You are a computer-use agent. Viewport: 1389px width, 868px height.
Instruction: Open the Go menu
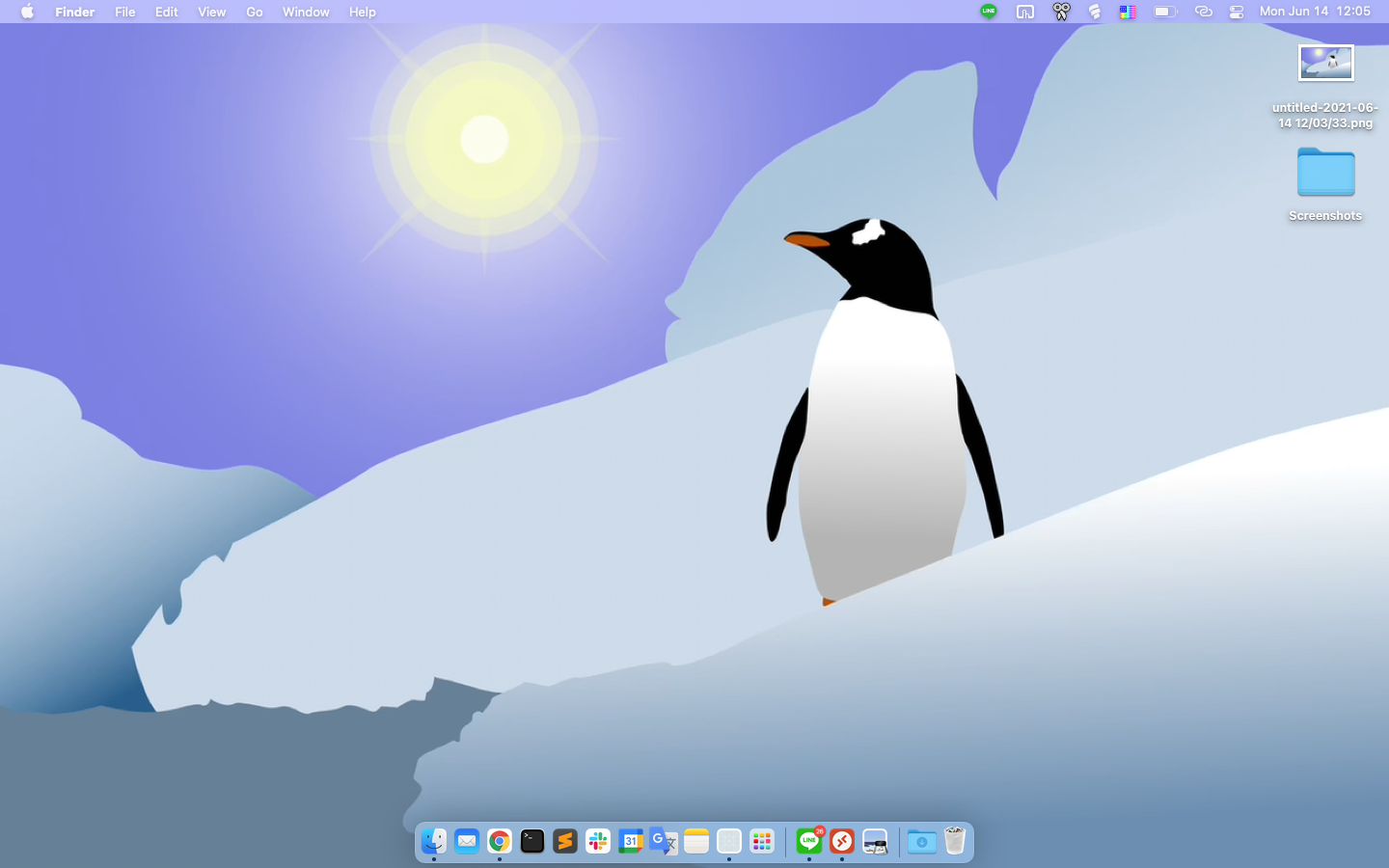point(254,12)
